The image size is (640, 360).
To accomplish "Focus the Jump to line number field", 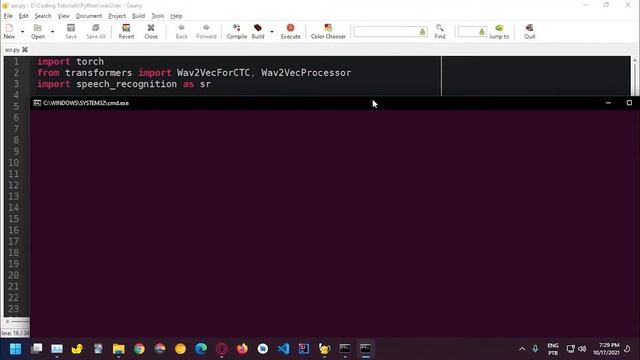I will click(x=472, y=31).
